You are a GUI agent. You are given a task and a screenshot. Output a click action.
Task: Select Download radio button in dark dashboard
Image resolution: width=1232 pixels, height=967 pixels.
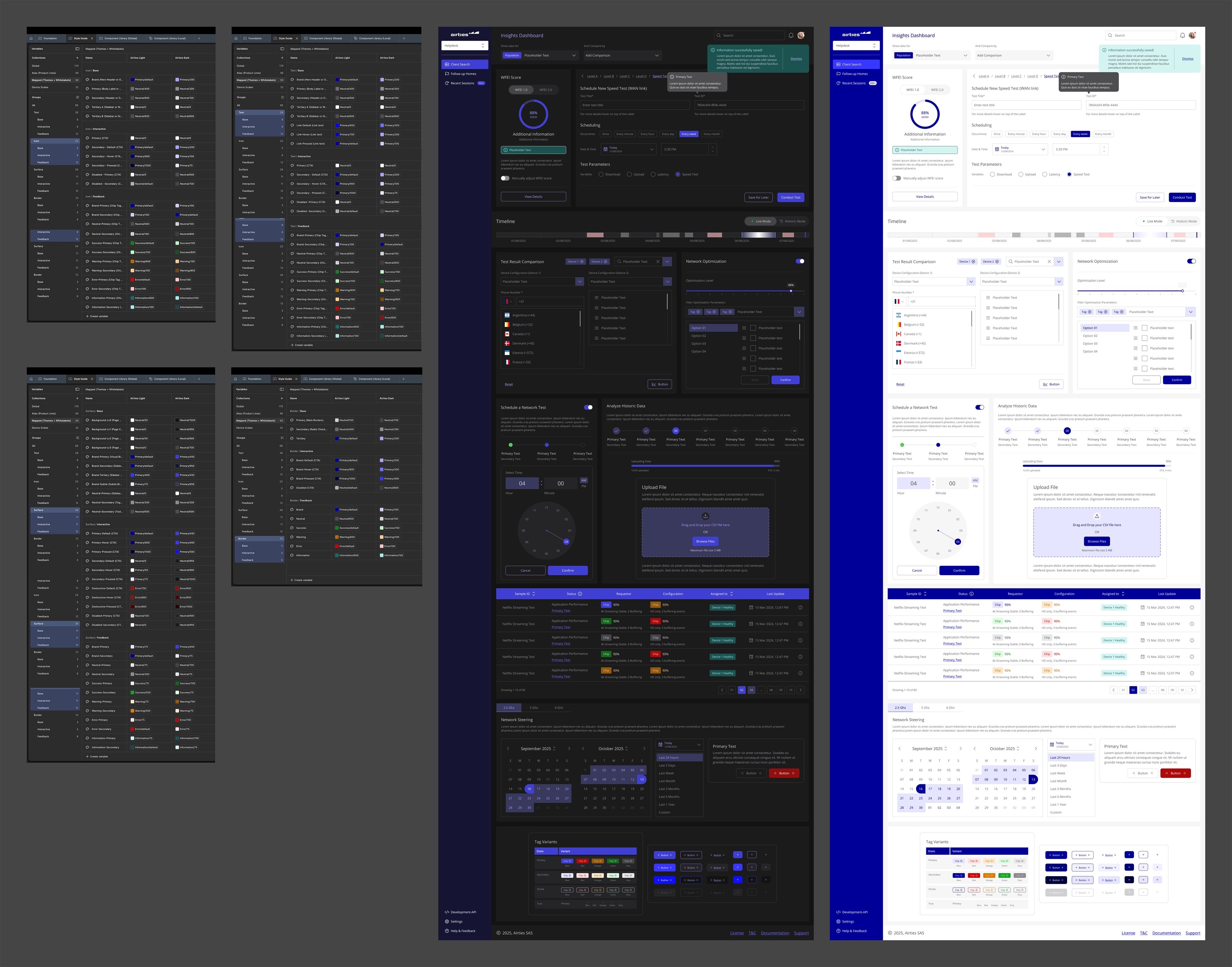coord(601,174)
